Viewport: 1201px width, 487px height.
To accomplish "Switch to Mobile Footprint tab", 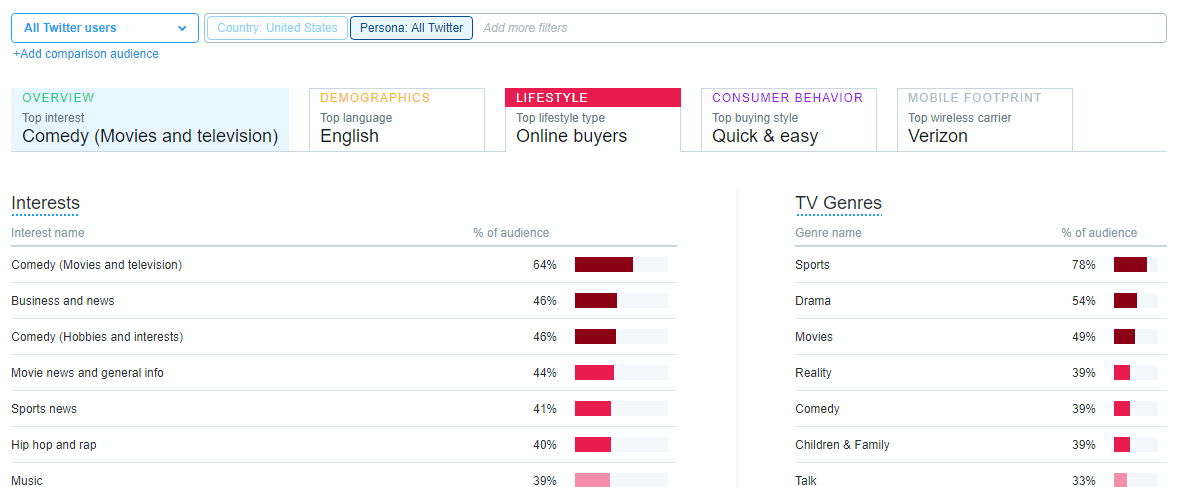I will pyautogui.click(x=984, y=120).
